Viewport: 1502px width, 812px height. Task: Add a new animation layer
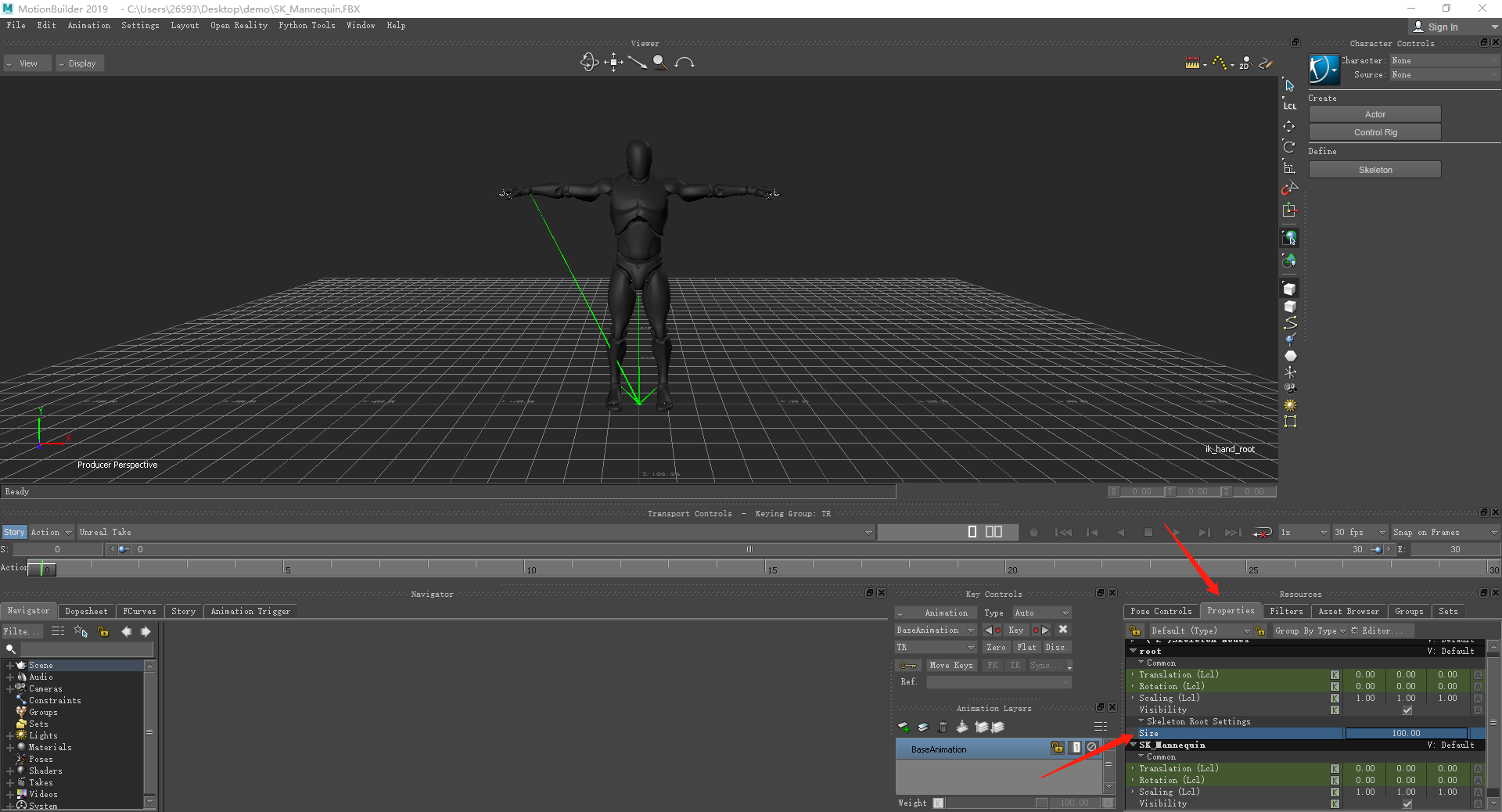point(904,727)
